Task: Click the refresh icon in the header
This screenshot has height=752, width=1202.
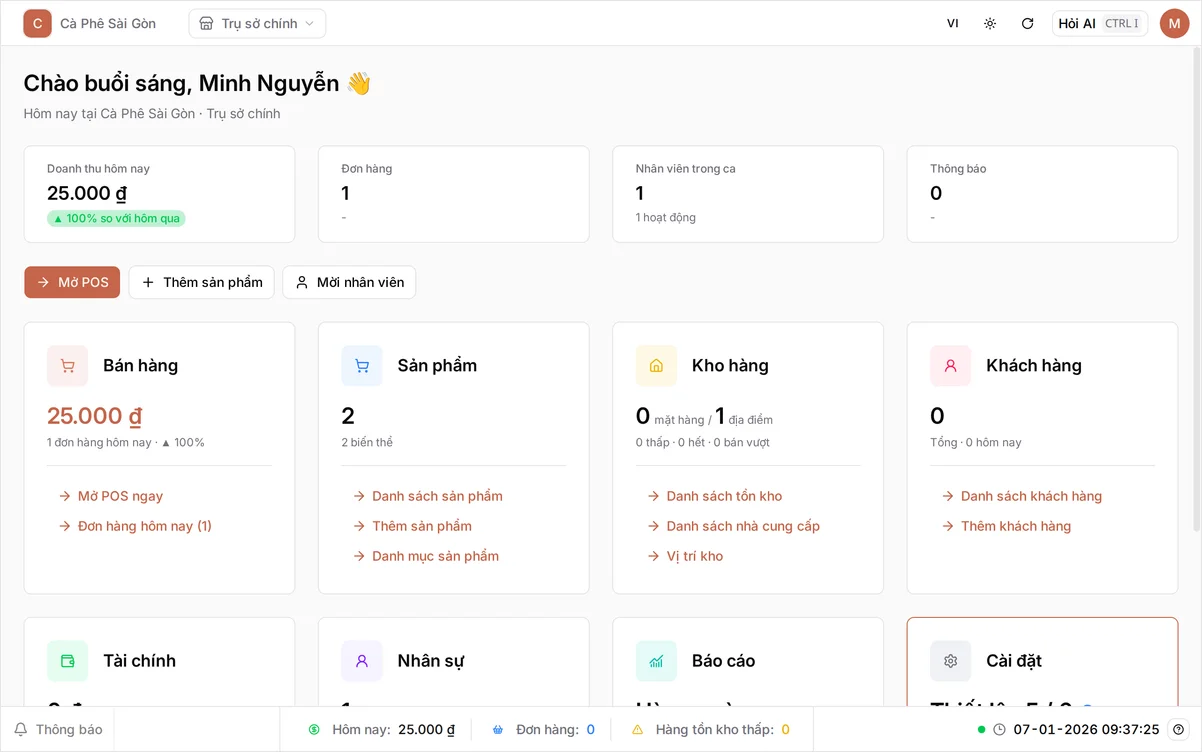Action: pos(1027,23)
